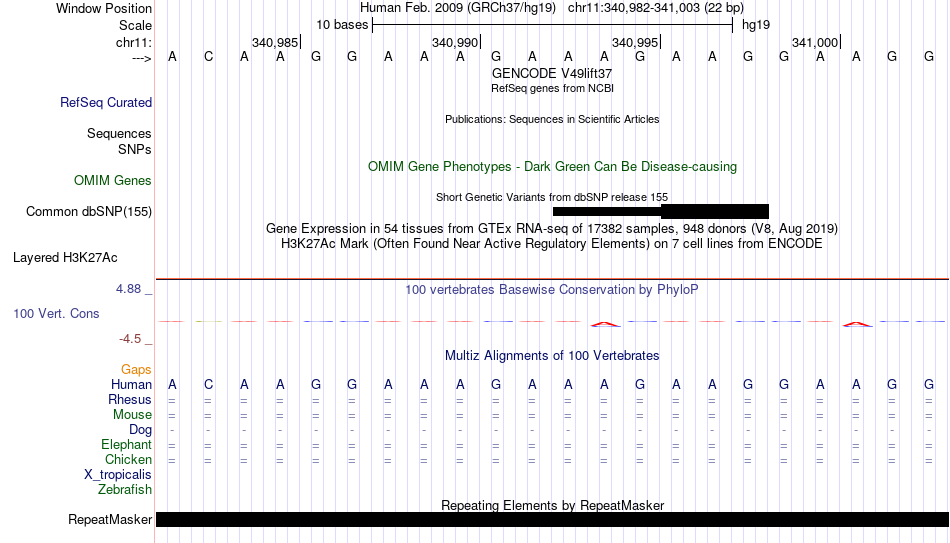Select the Rhesus species label
This screenshot has width=950, height=543.
[130, 399]
